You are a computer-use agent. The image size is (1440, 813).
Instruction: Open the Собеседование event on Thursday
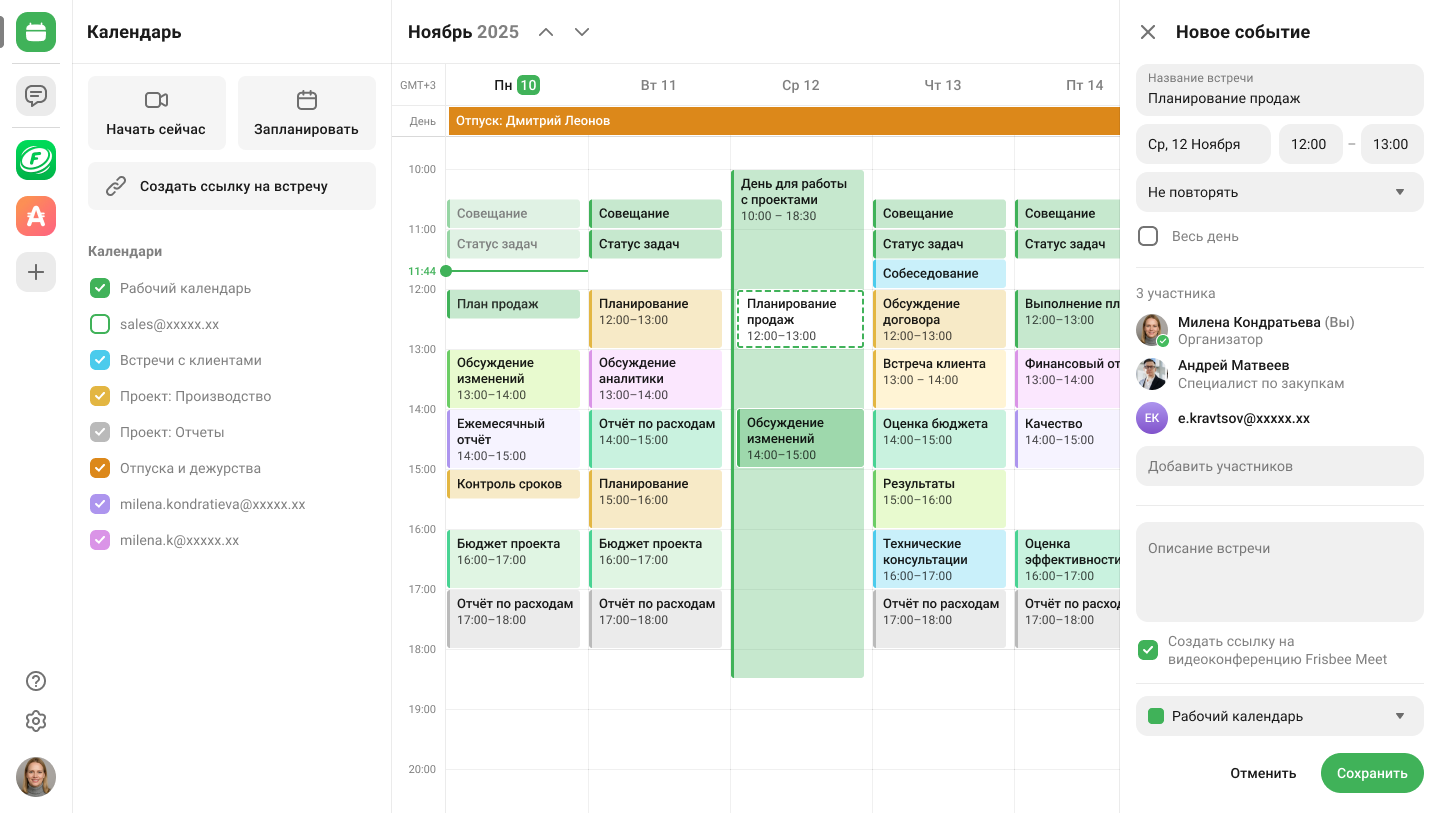(x=940, y=273)
